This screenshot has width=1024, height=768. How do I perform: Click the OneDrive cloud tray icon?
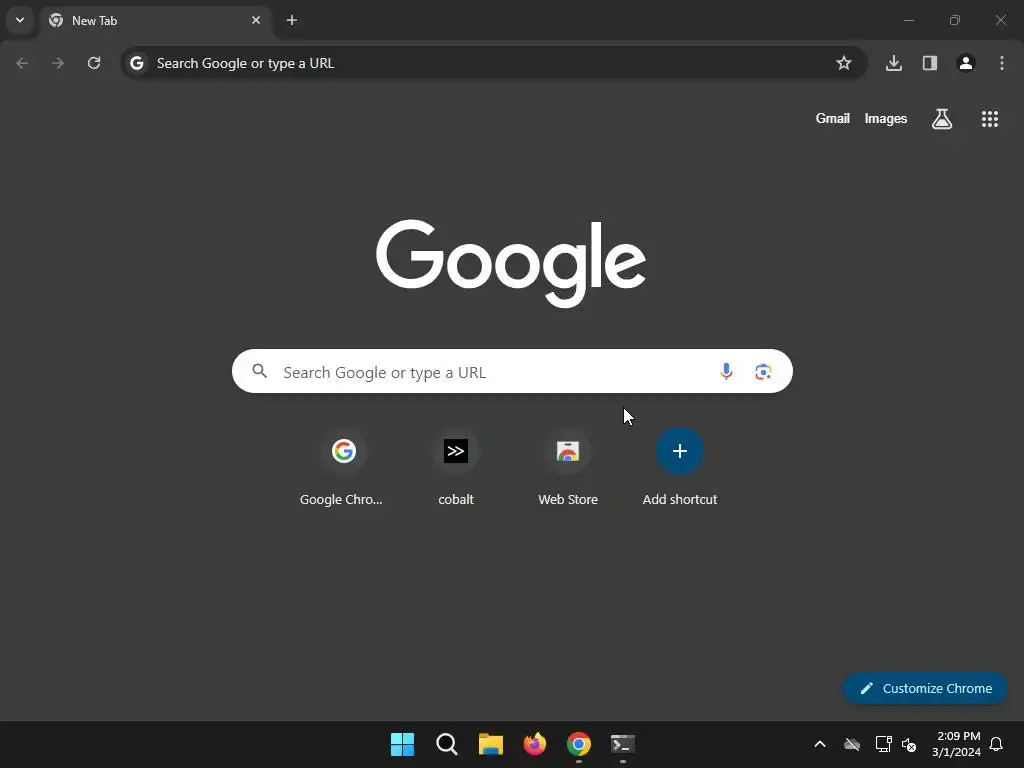coord(852,744)
